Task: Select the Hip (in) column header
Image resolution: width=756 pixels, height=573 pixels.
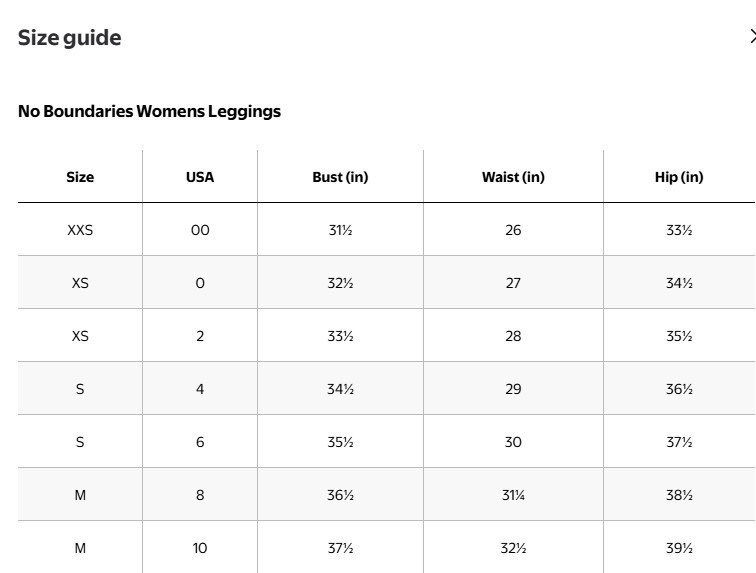Action: pos(679,177)
